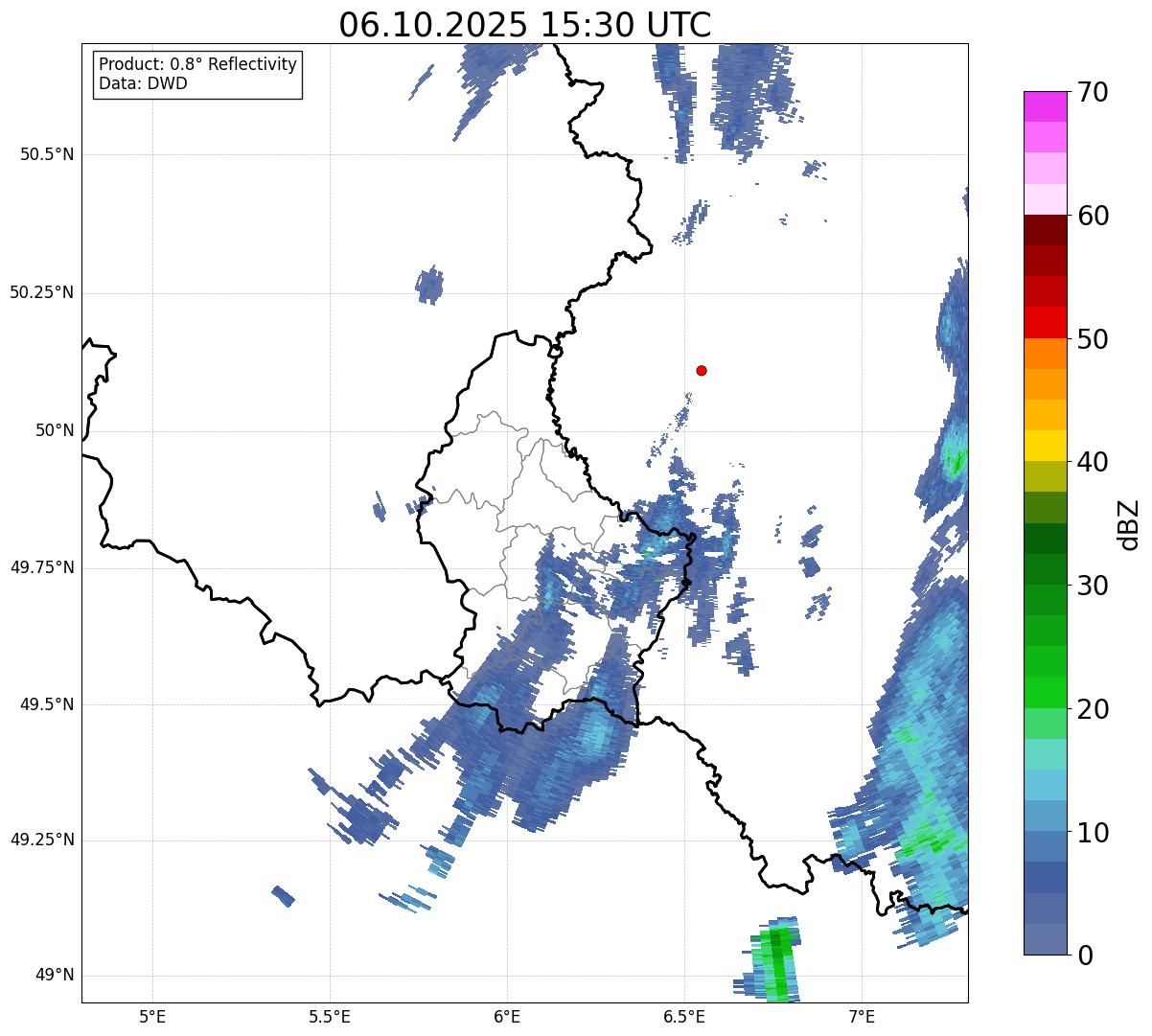Image resolution: width=1152 pixels, height=1036 pixels.
Task: Click the "Data: DWD" text
Action: [x=143, y=83]
